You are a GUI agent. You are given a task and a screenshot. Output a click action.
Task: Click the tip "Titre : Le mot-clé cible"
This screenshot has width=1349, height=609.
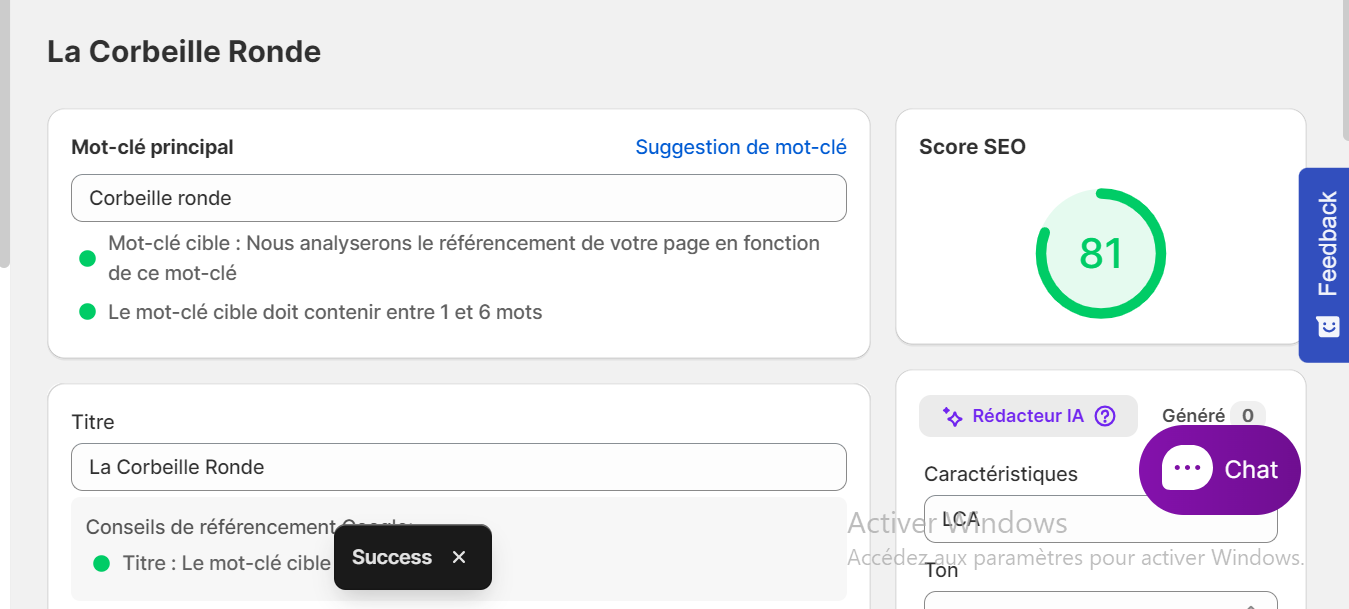(x=227, y=563)
